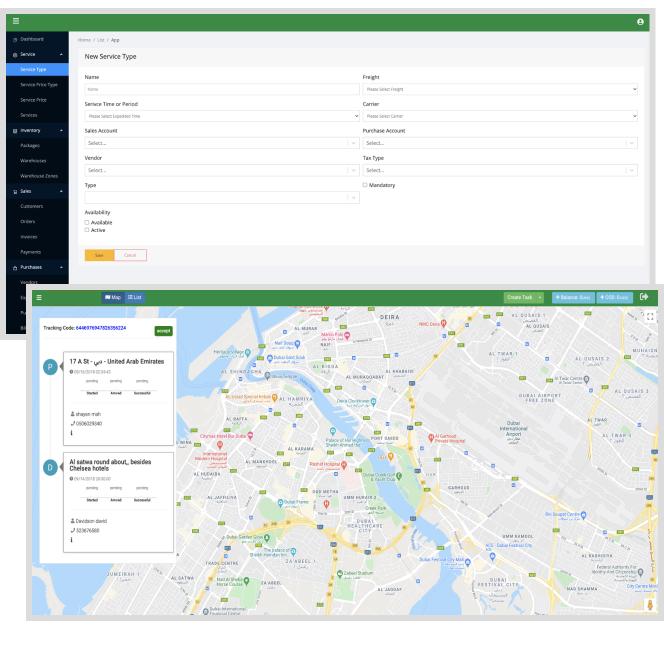
Task: Open Customers in the sidebar
Action: [x=32, y=206]
